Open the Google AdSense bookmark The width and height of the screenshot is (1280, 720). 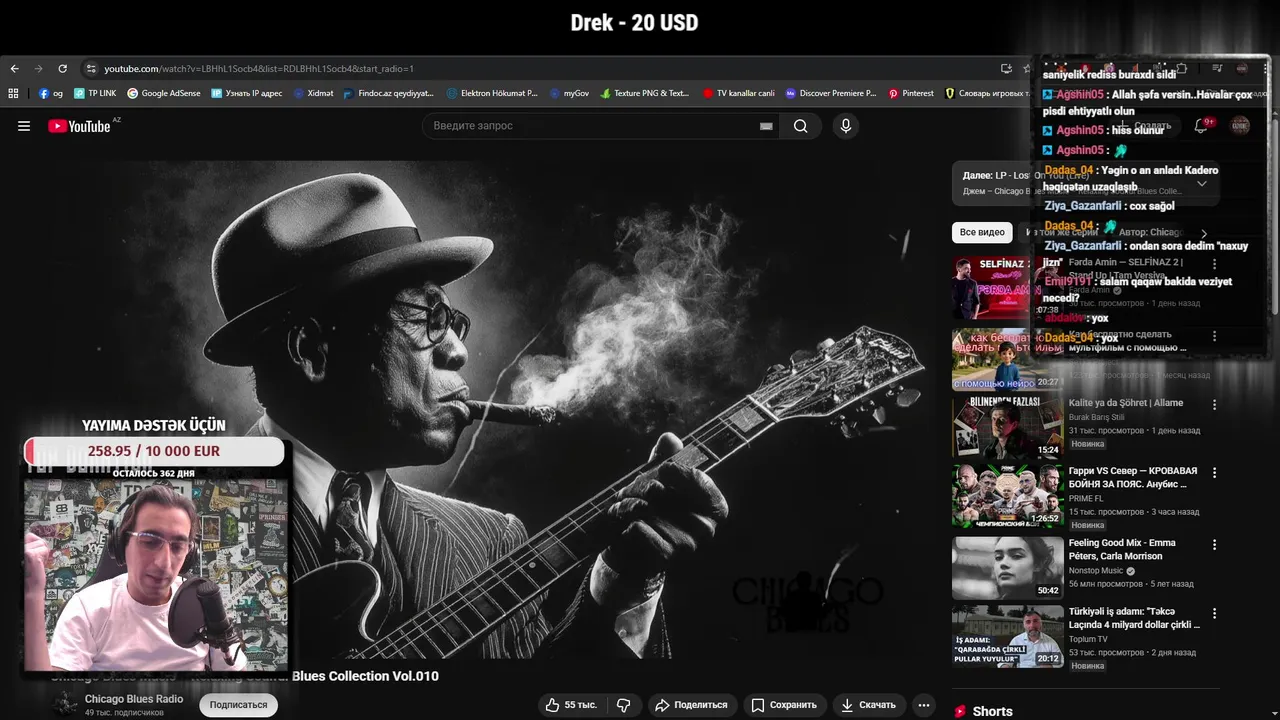163,93
